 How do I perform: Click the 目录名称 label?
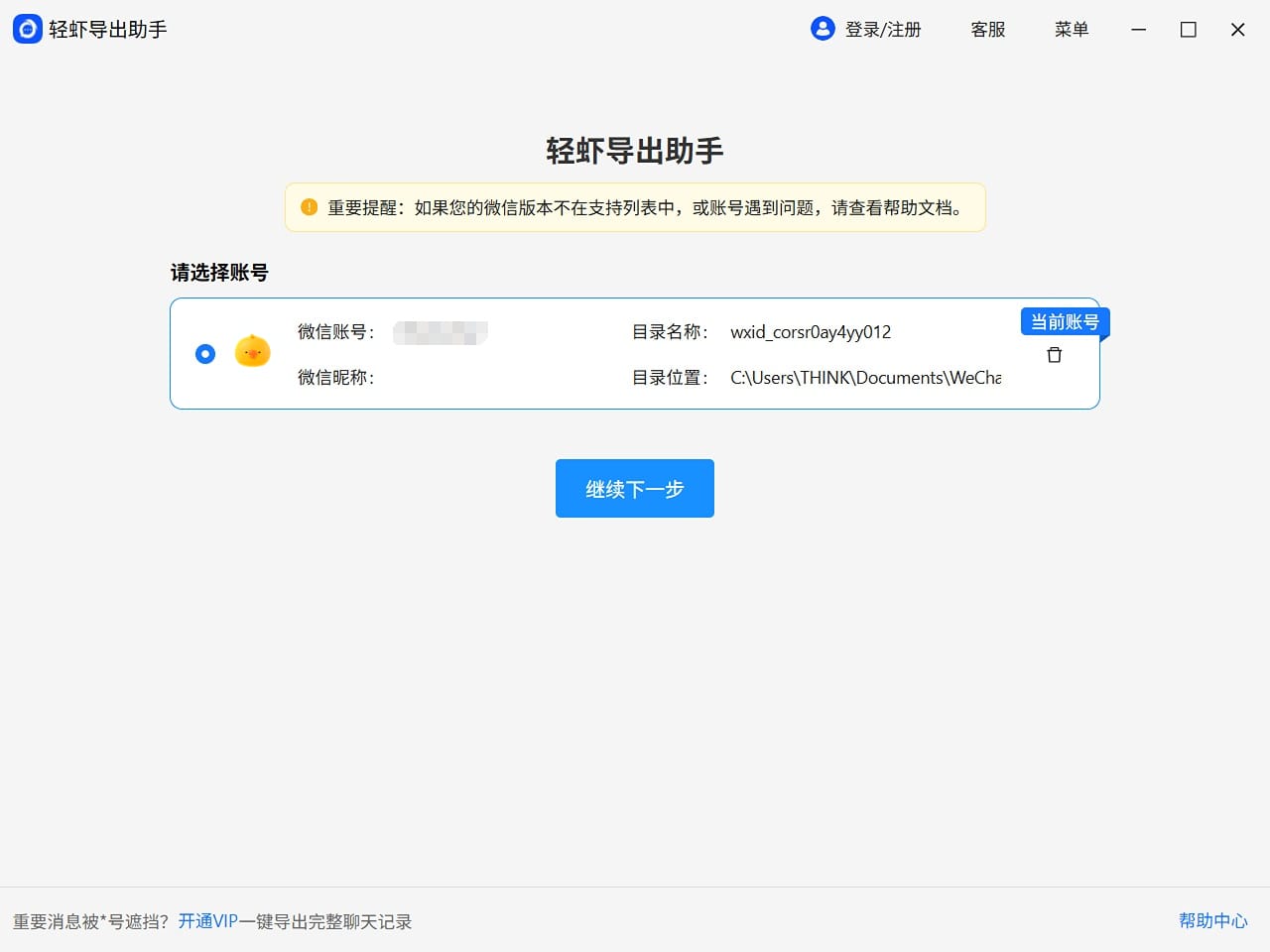click(x=671, y=332)
